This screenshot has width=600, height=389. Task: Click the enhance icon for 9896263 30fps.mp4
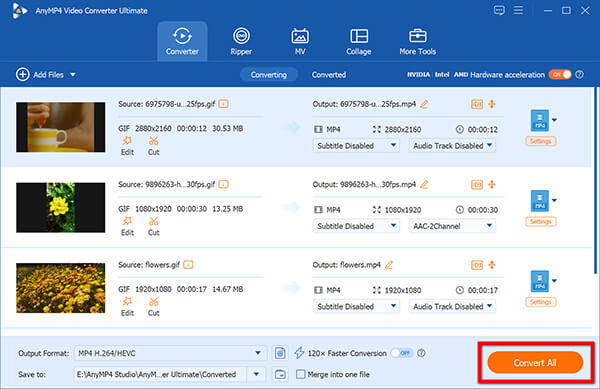pos(492,184)
